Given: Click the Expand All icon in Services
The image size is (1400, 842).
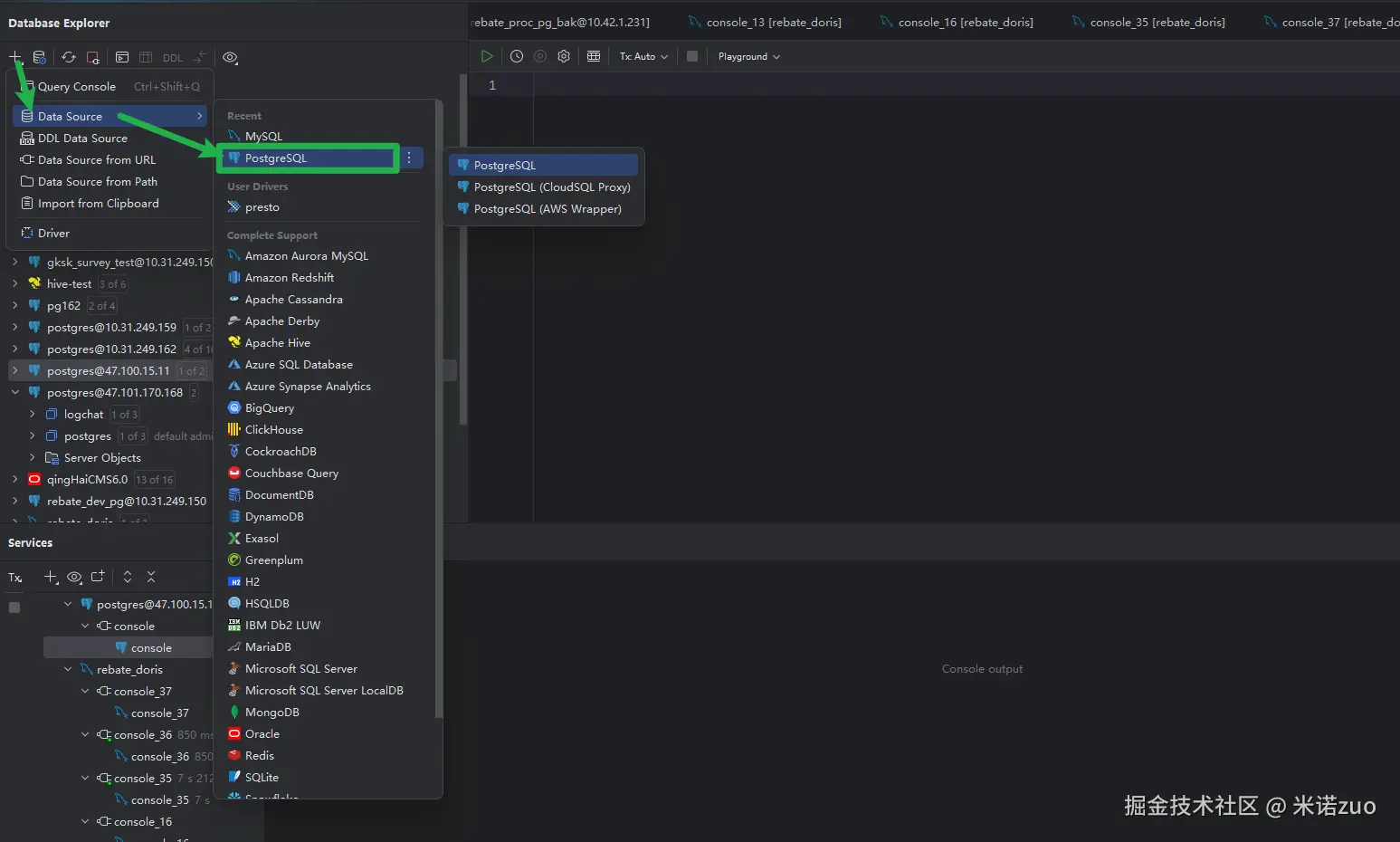Looking at the screenshot, I should click(x=128, y=577).
